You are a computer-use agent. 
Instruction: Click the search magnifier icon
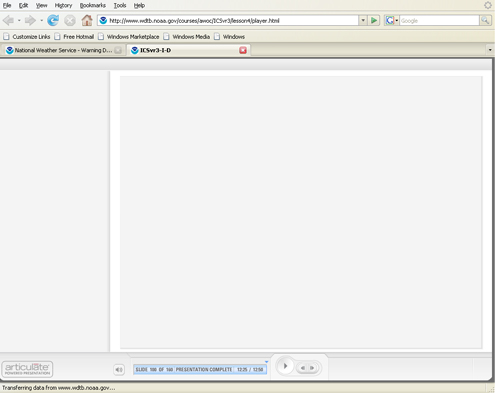(x=485, y=21)
